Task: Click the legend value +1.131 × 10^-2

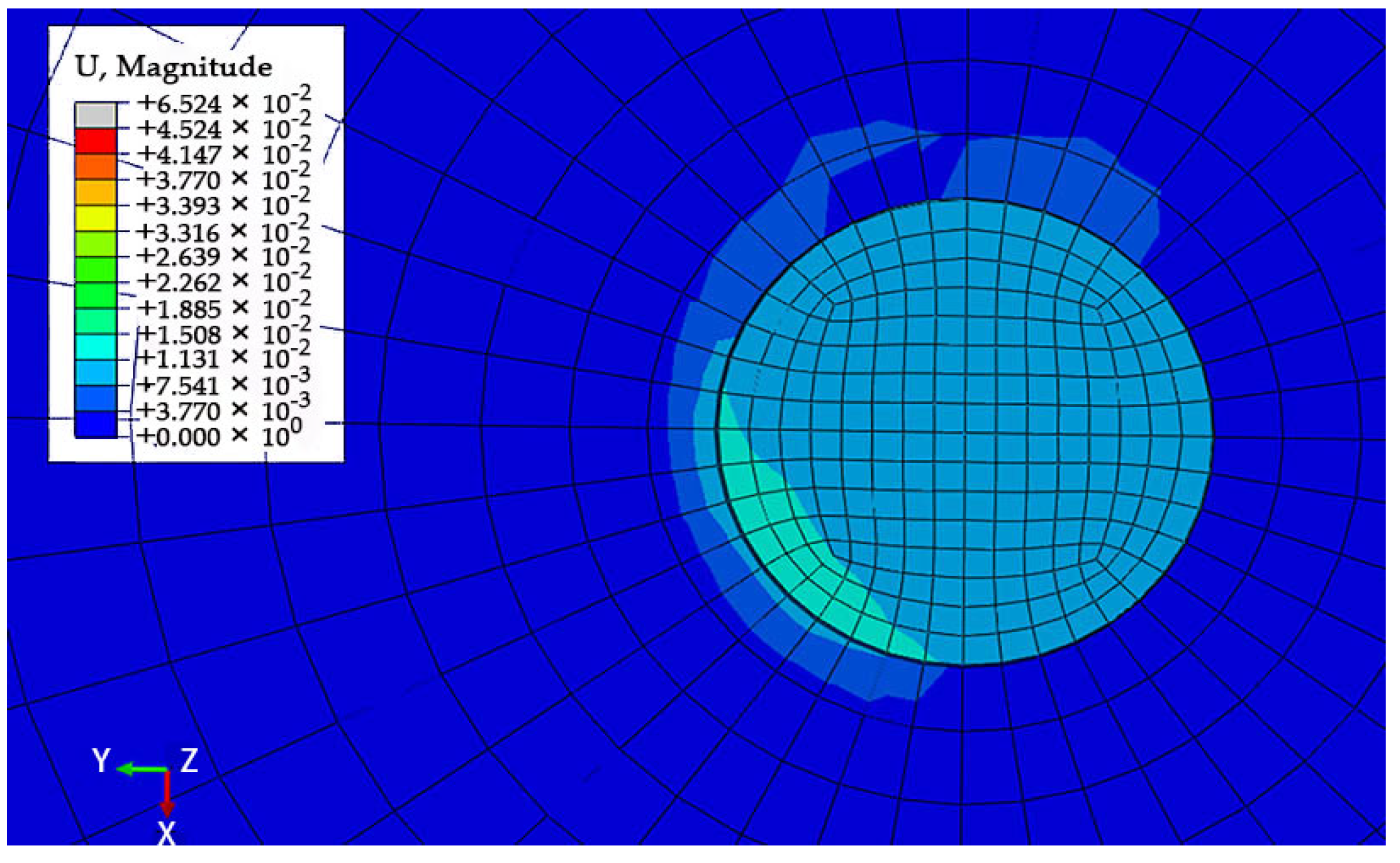Action: [224, 358]
